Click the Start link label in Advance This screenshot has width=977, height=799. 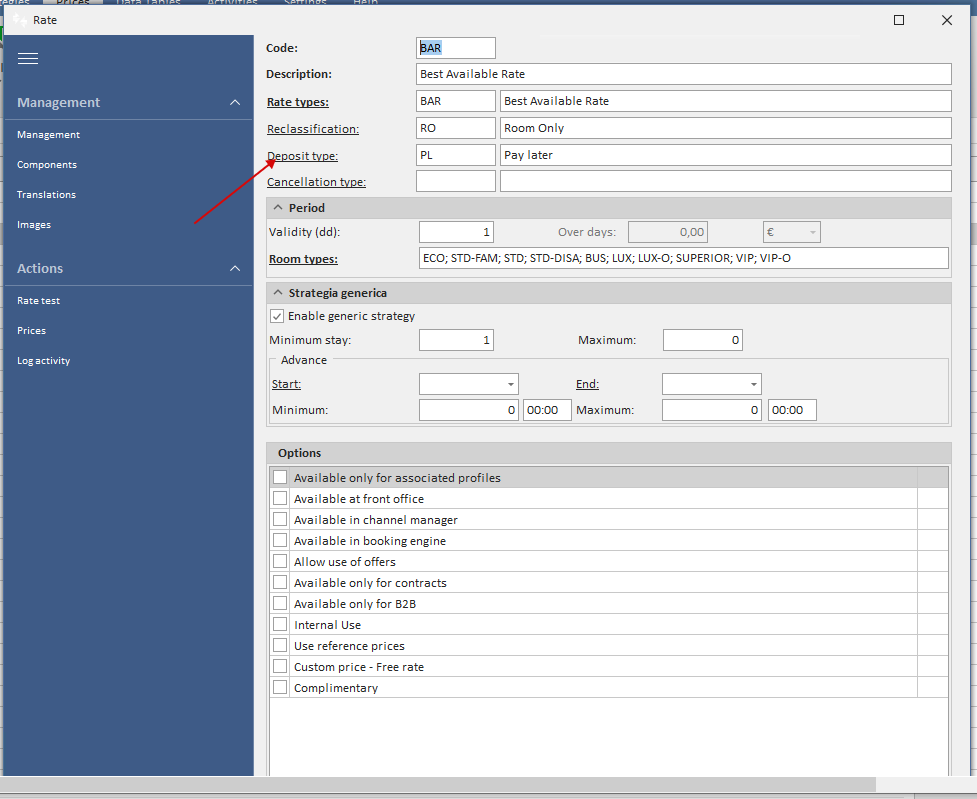[x=287, y=384]
